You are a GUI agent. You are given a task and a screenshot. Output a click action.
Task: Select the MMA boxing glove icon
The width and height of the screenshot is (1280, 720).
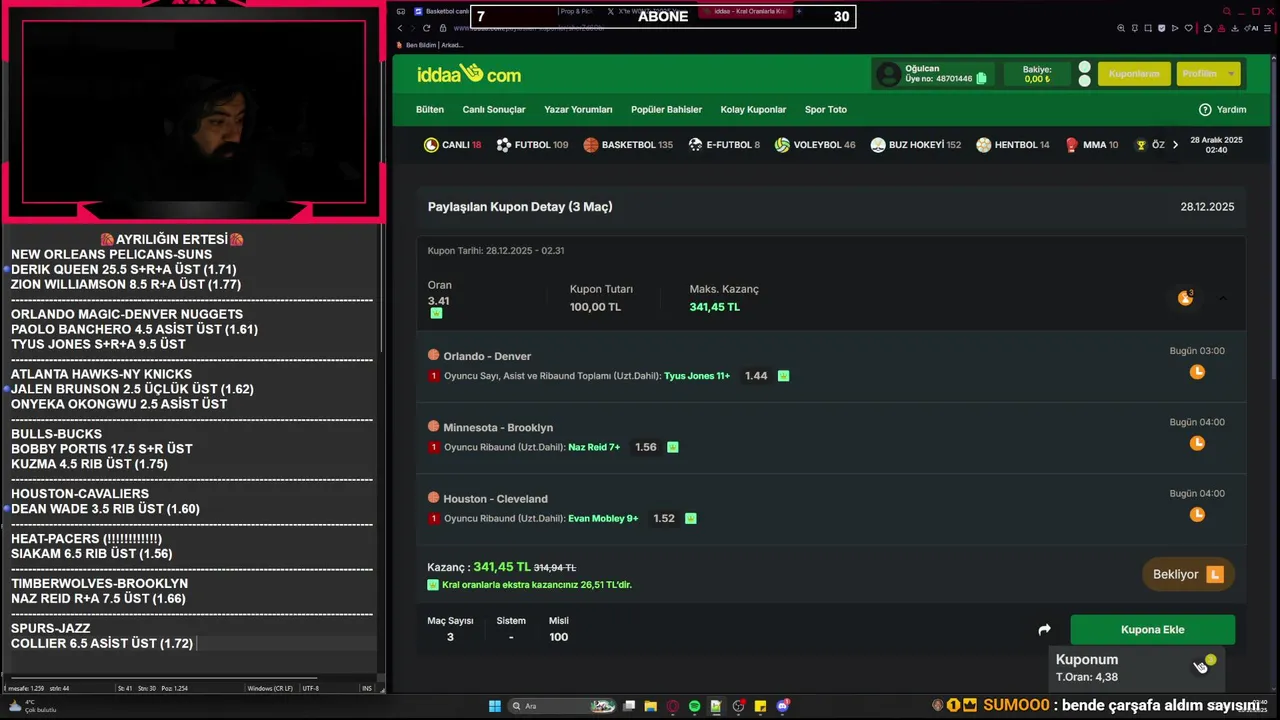tap(1072, 145)
